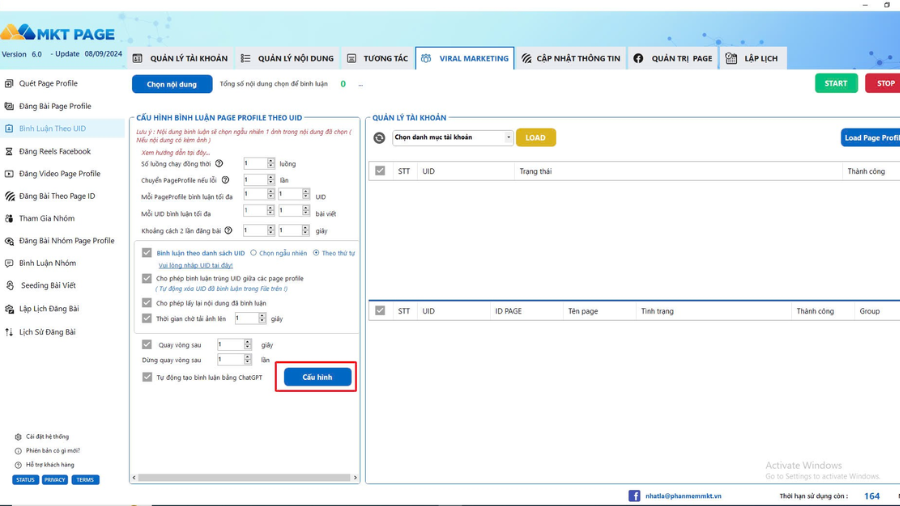Click the Seeding Bài Viết icon
The height and width of the screenshot is (506, 900).
pos(10,285)
